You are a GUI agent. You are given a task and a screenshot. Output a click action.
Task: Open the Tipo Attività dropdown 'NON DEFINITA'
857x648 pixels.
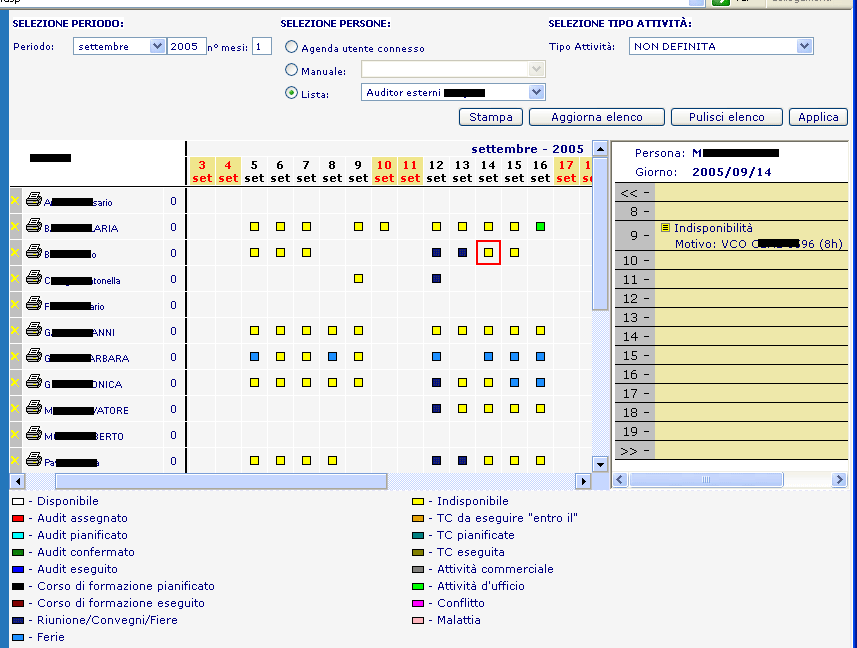[x=804, y=46]
